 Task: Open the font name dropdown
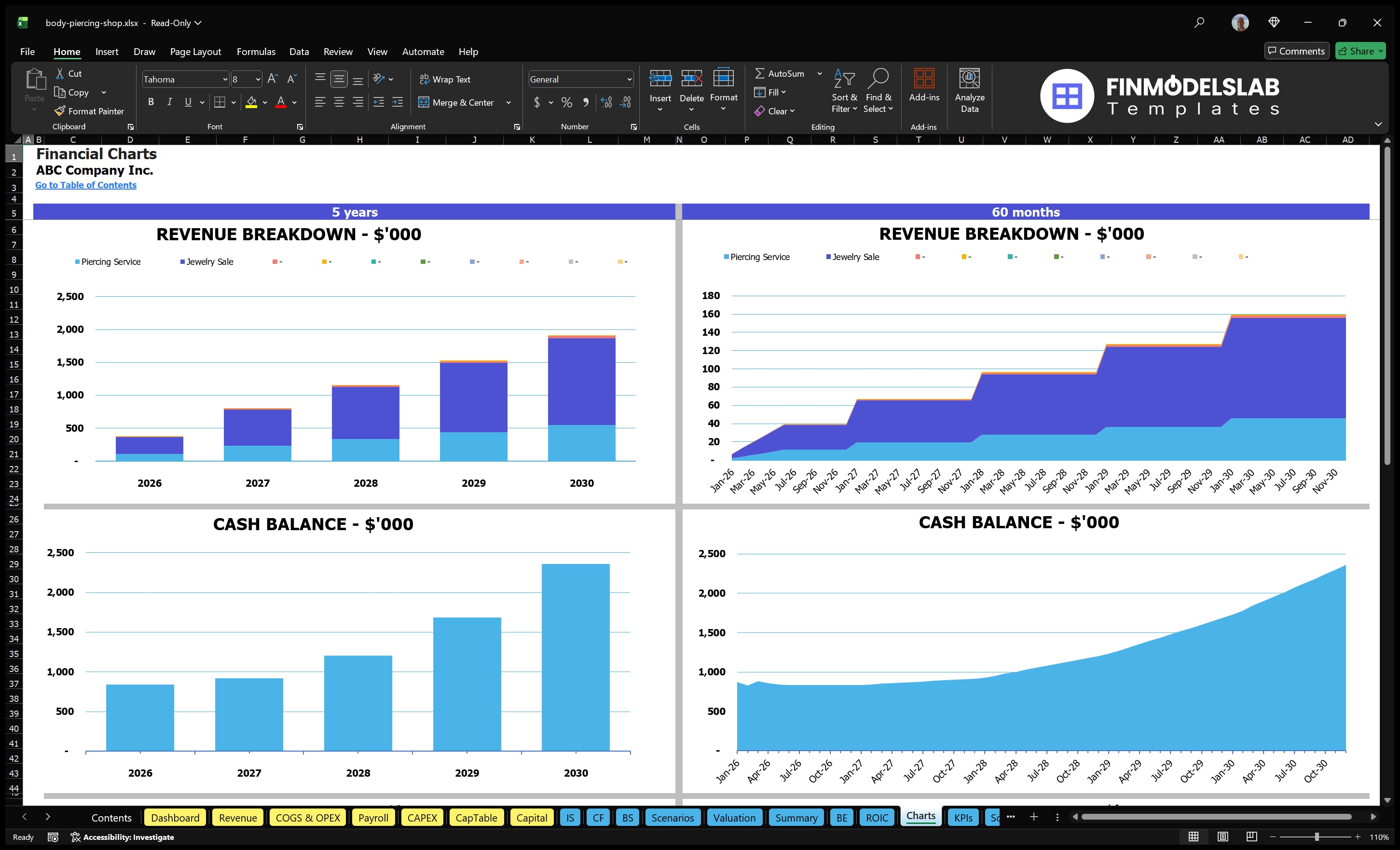[x=225, y=79]
